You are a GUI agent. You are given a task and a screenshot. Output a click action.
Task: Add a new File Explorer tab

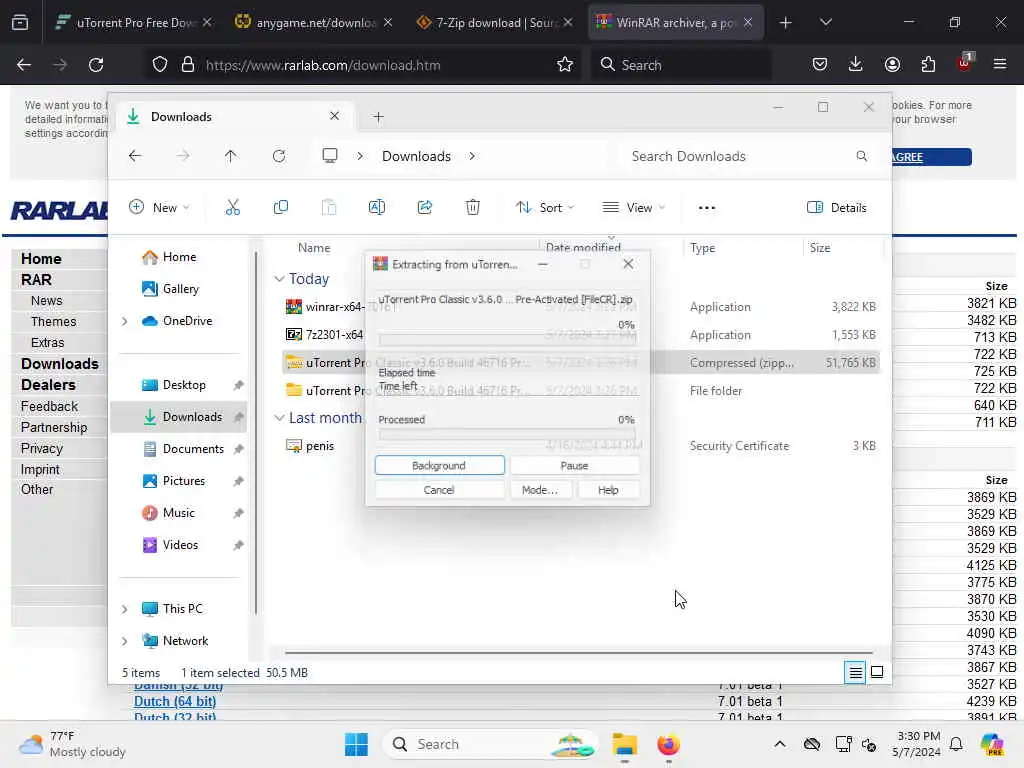(378, 117)
